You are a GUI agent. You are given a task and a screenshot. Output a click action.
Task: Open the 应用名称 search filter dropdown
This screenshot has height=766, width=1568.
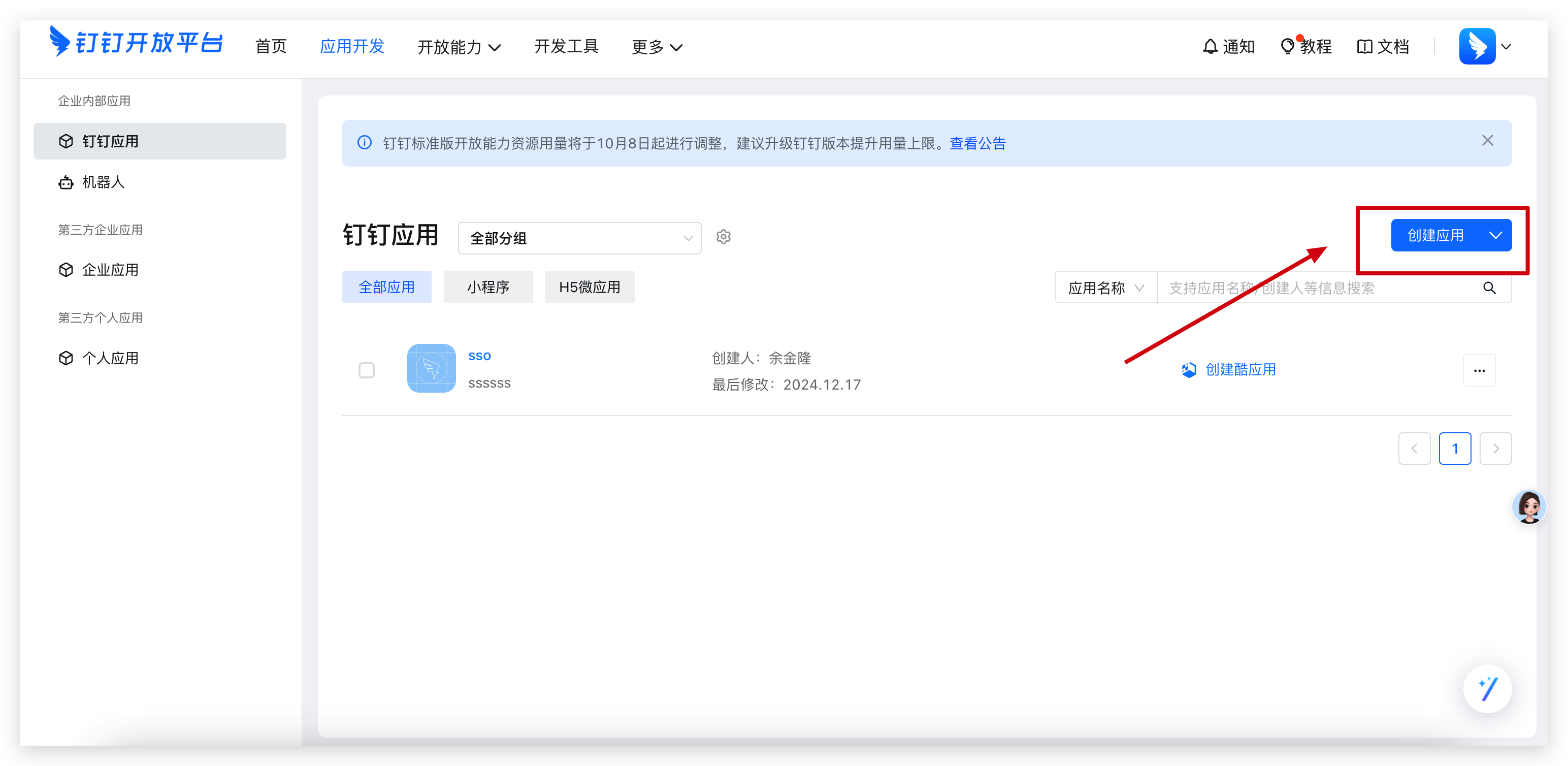[x=1105, y=288]
